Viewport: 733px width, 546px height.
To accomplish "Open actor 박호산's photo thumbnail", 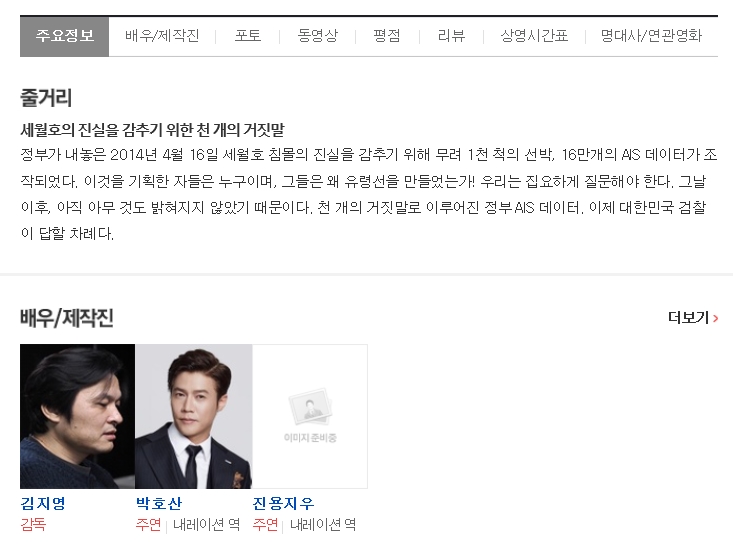I will click(194, 417).
